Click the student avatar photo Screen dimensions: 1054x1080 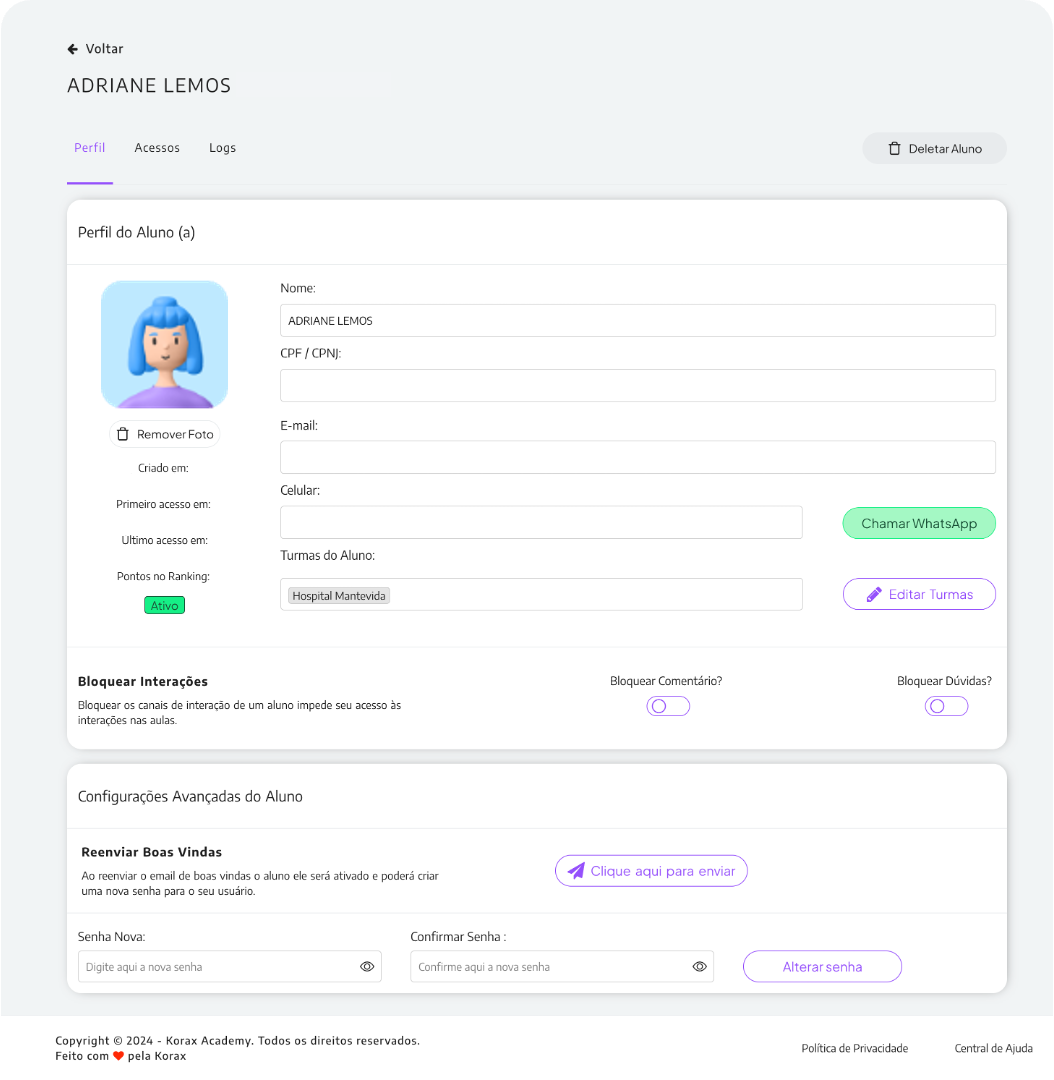click(x=164, y=344)
